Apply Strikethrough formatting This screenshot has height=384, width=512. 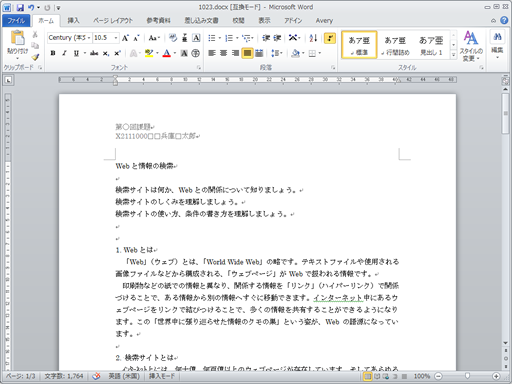(94, 53)
